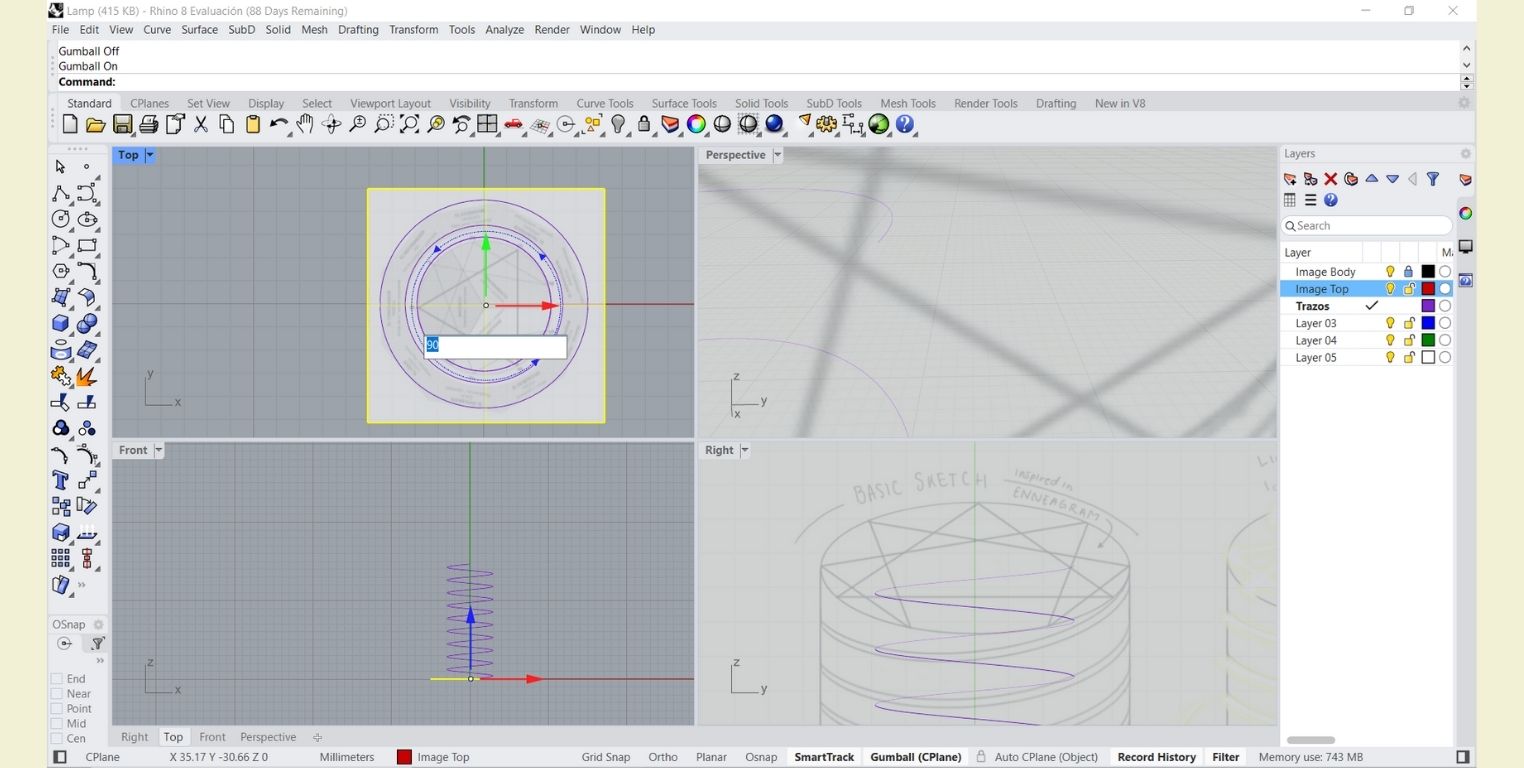Open Object Properties color wheel icon

[696, 124]
